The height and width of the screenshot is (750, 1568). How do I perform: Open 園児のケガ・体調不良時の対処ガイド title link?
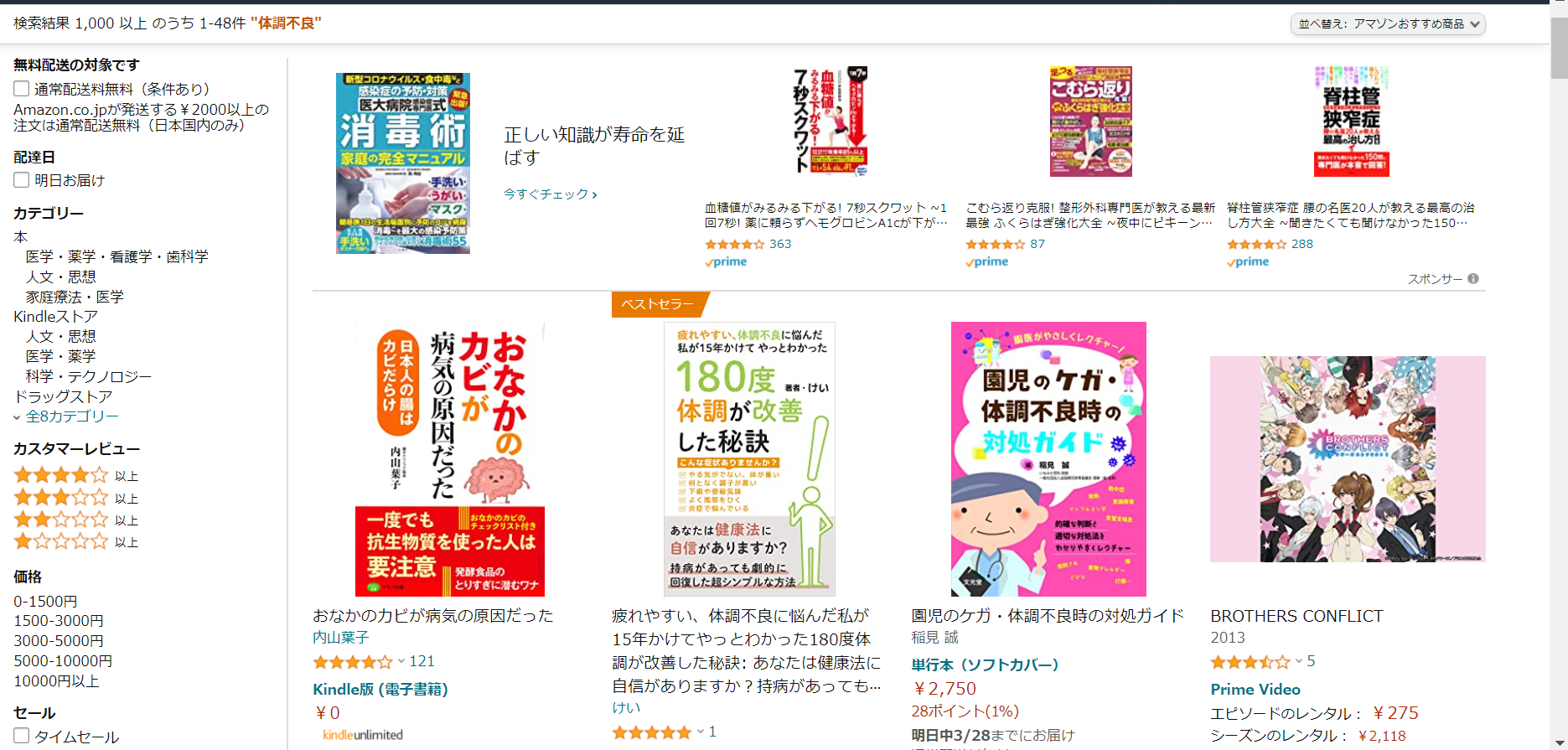pyautogui.click(x=1048, y=616)
